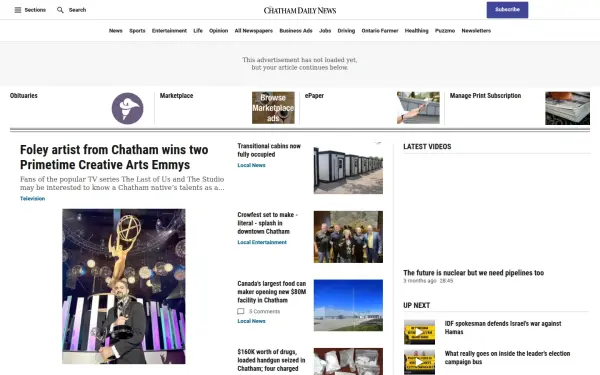Image resolution: width=600 pixels, height=375 pixels.
Task: Open Transitional cabins now fully occupied article
Action: click(x=269, y=150)
